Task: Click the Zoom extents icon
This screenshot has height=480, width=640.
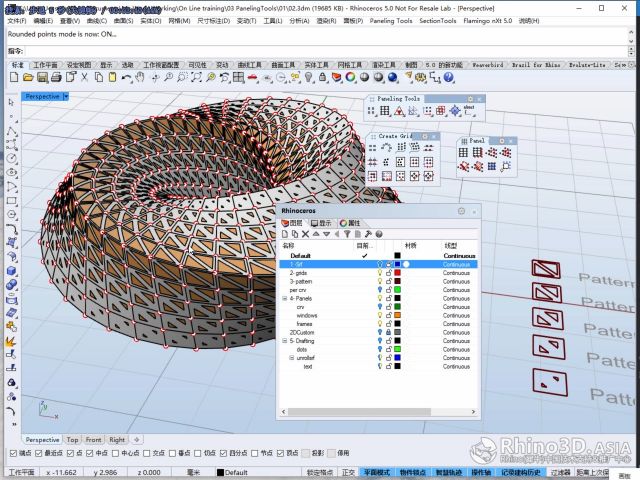Action: pyautogui.click(x=196, y=77)
